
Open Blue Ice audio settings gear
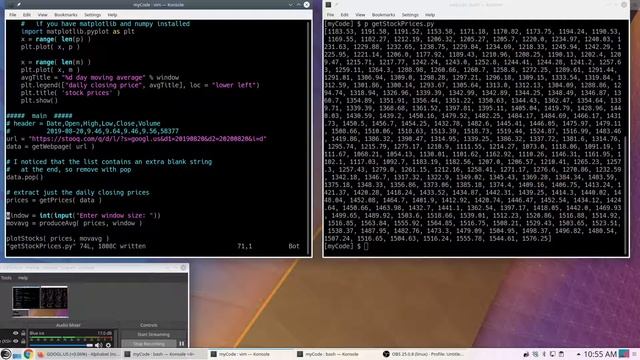[x=108, y=345]
